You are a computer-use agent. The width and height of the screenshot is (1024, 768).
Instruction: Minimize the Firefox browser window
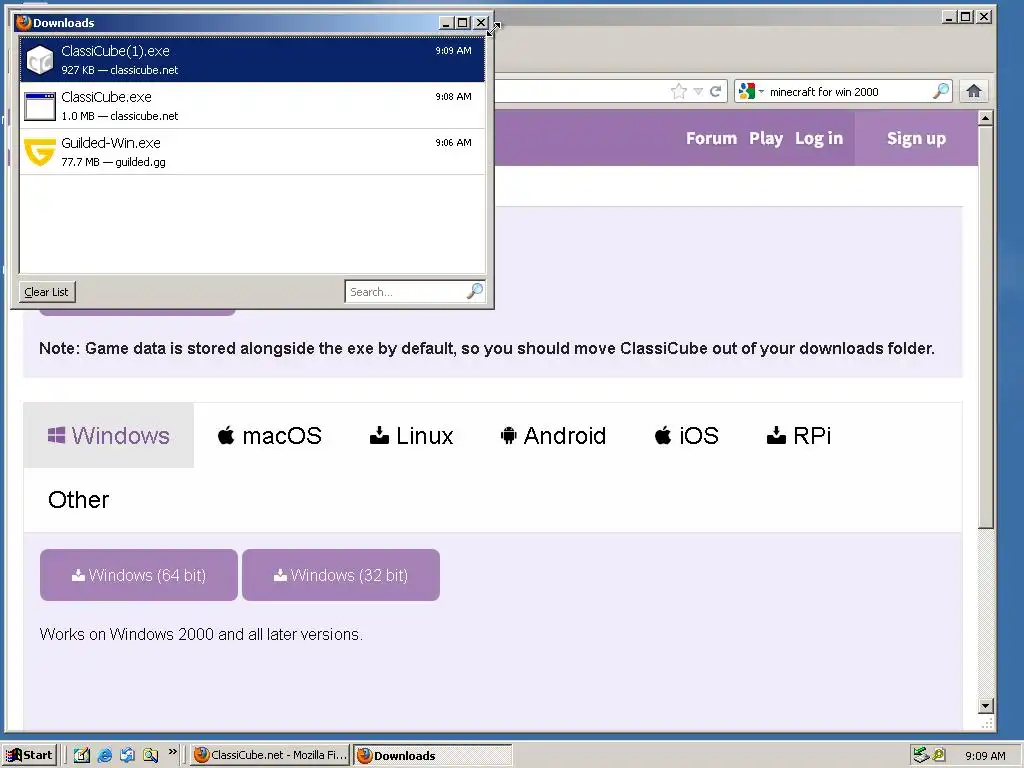coord(950,17)
